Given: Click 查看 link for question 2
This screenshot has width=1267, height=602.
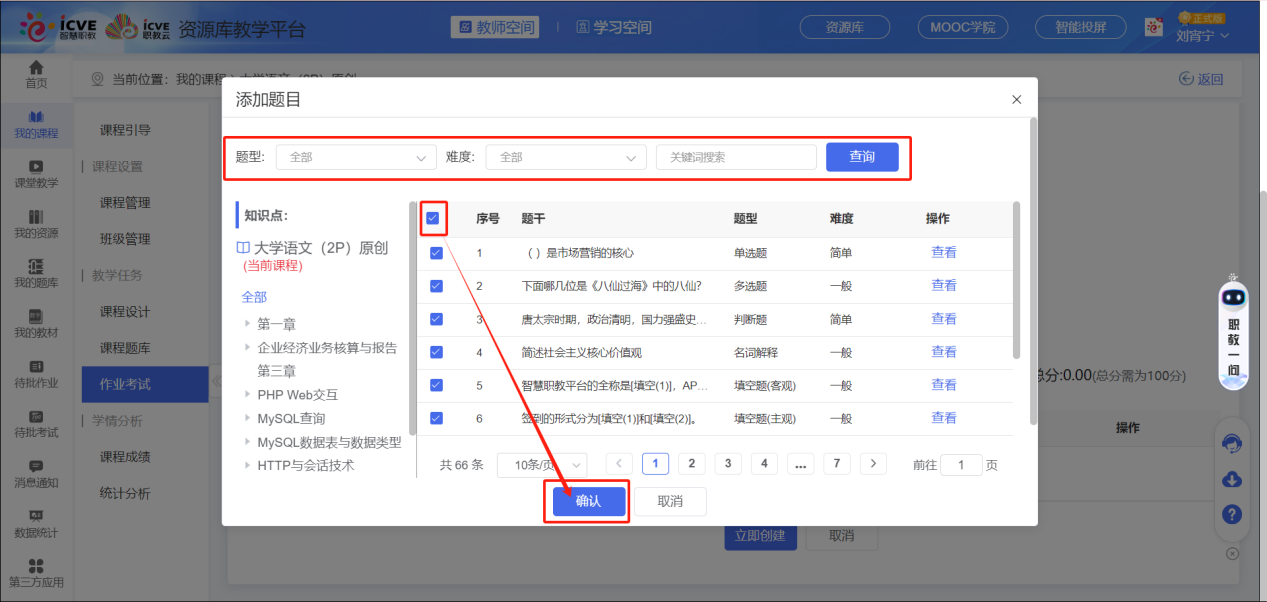Looking at the screenshot, I should pyautogui.click(x=943, y=286).
